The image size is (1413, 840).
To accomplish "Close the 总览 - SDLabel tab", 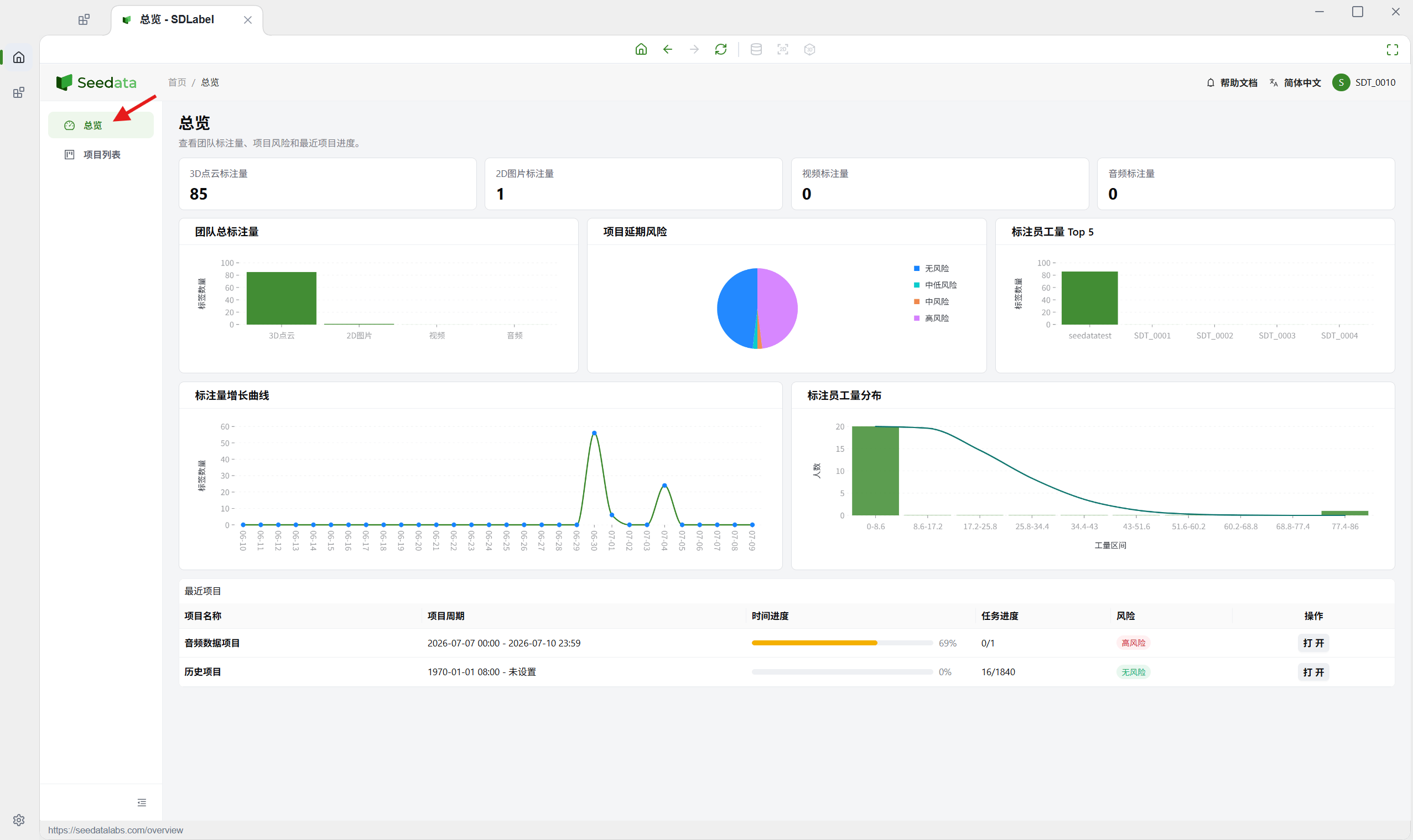I will click(x=247, y=20).
